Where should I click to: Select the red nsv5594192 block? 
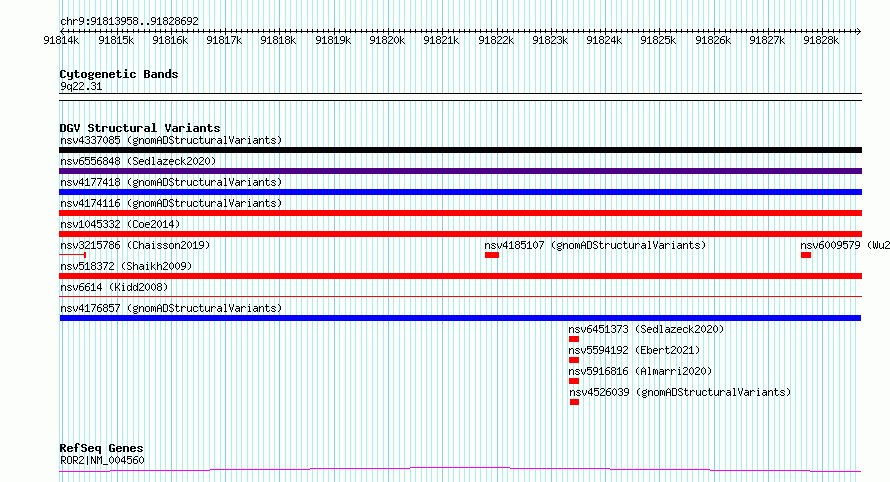coord(574,360)
